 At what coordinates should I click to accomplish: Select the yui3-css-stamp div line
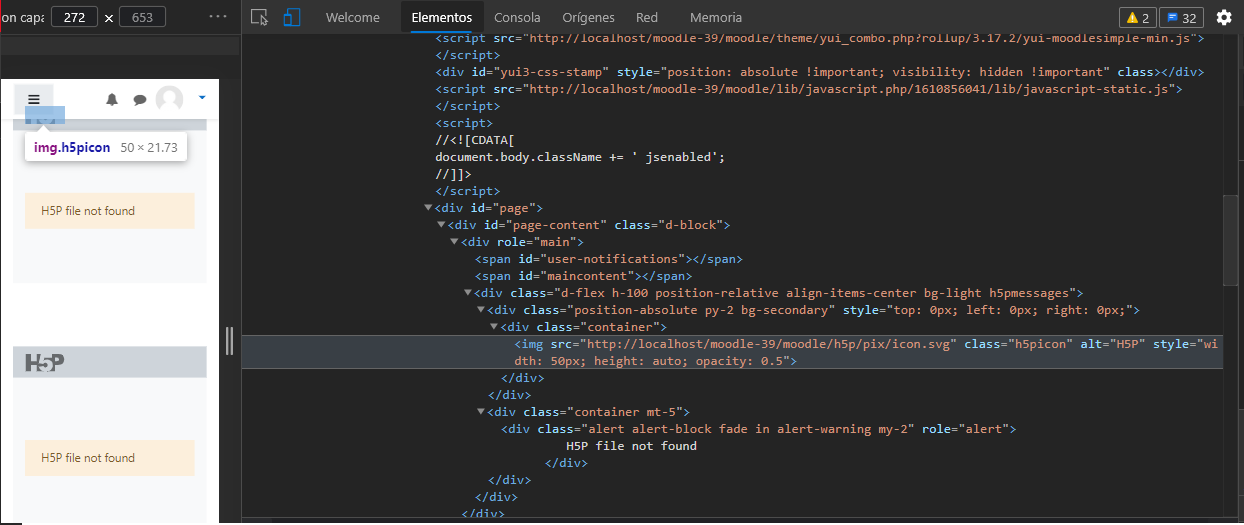tap(819, 72)
